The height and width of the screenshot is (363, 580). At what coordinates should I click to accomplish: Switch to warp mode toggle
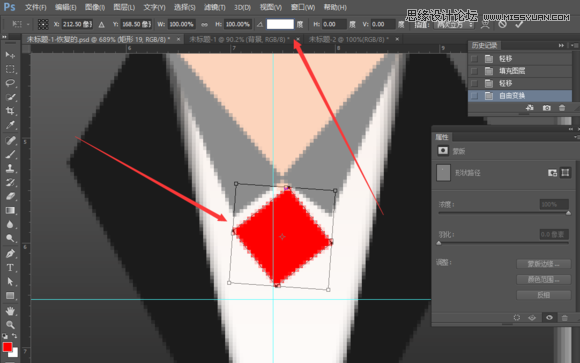click(485, 25)
